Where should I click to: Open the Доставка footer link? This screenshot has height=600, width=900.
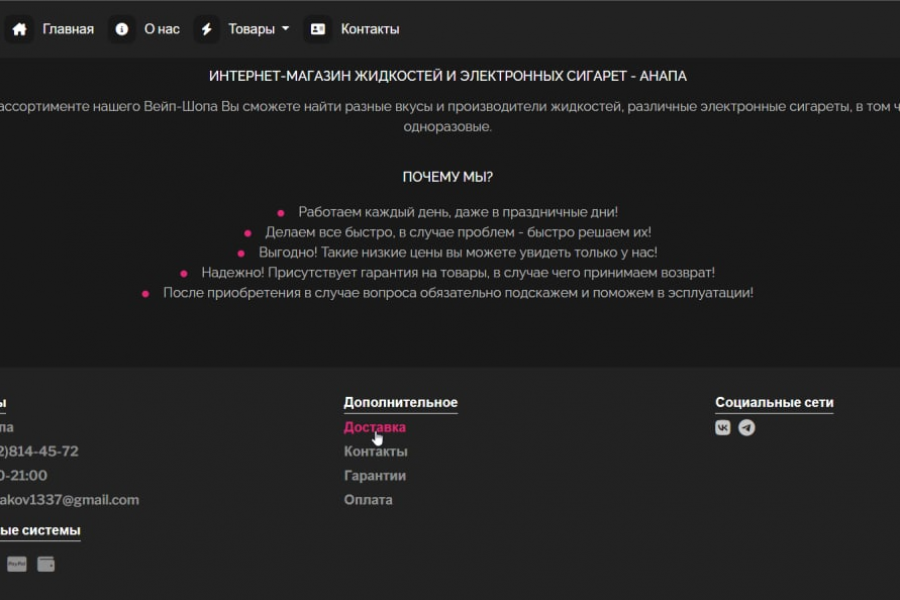coord(375,427)
